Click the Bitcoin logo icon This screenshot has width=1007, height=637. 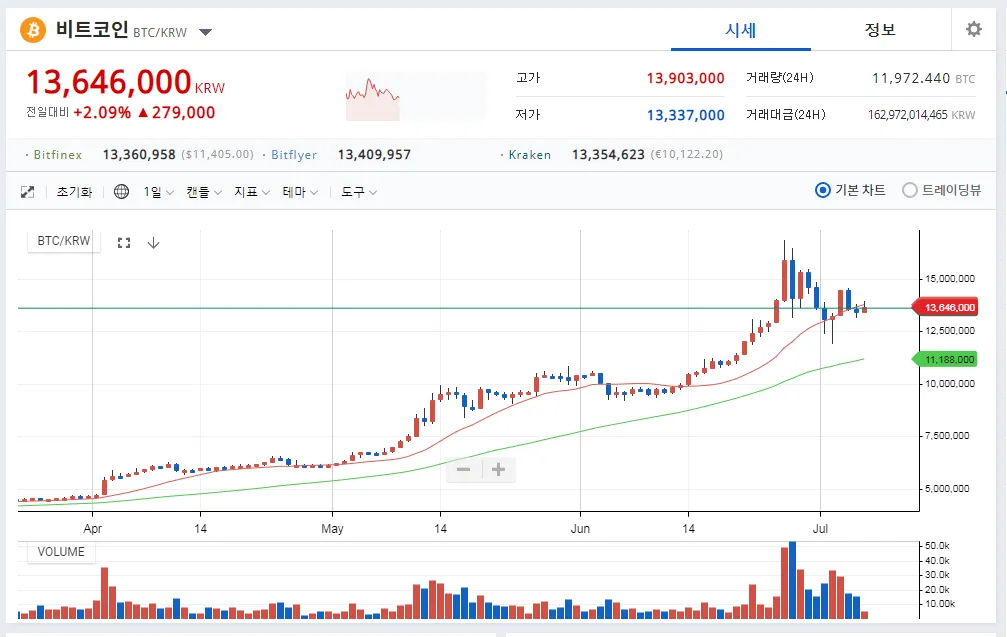[33, 30]
